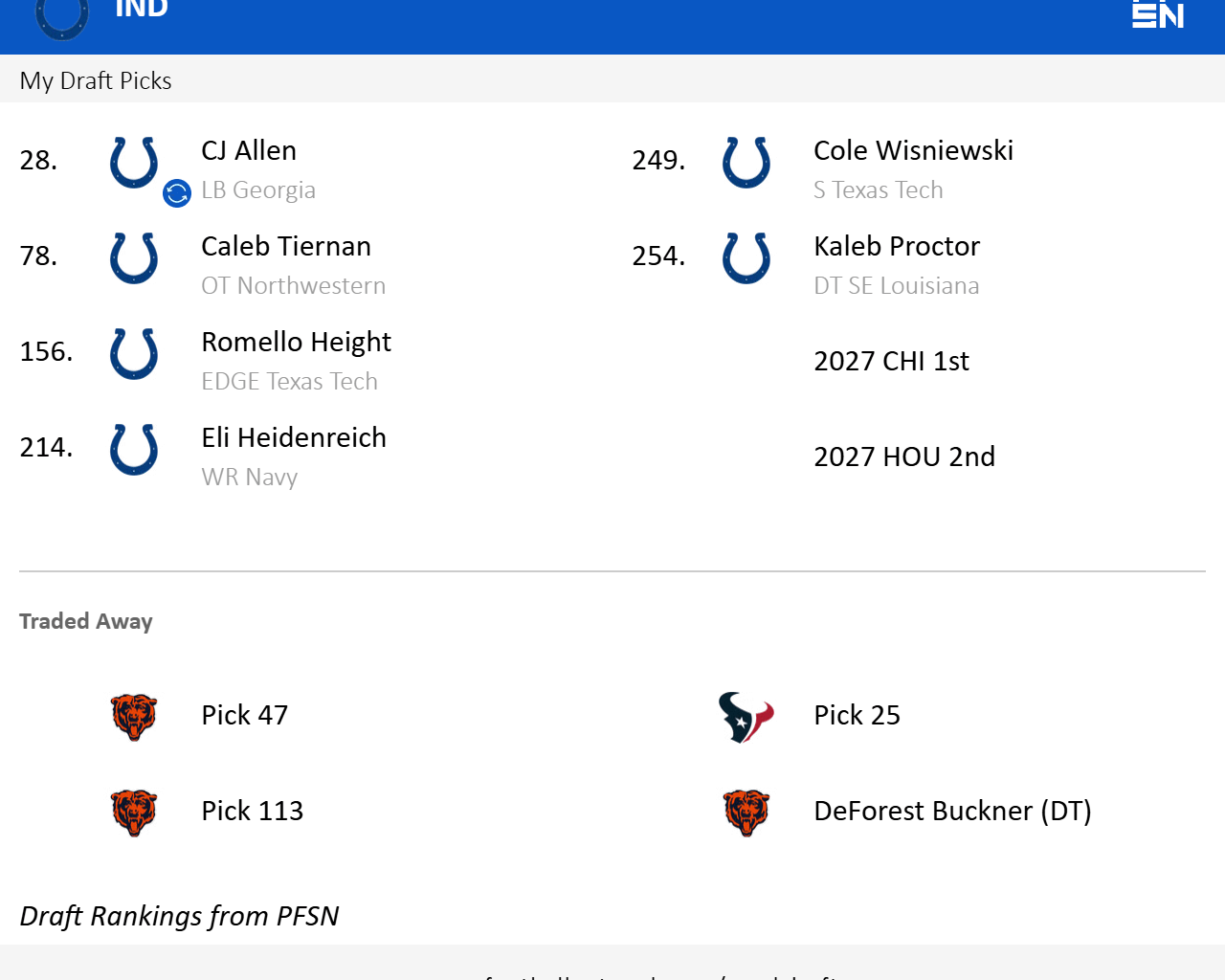Click the traded DeForest Buckner (DT) entry
The height and width of the screenshot is (980, 1225).
tap(952, 811)
